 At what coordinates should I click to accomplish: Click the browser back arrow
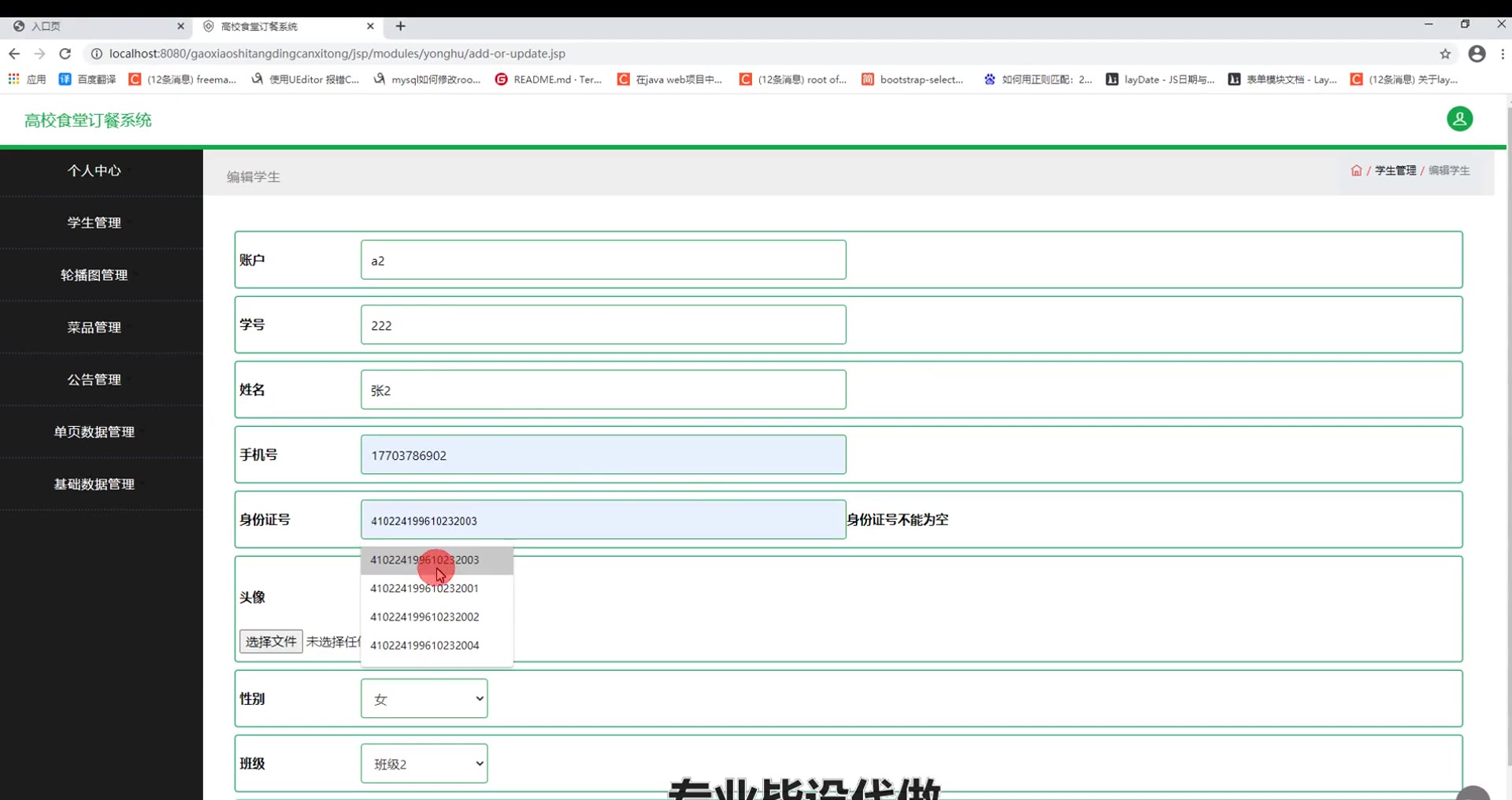coord(14,54)
